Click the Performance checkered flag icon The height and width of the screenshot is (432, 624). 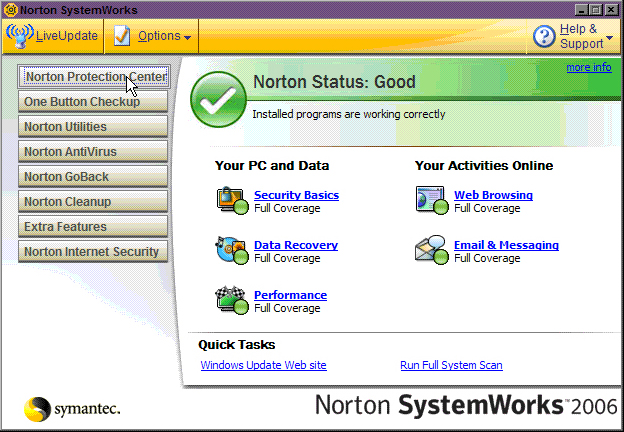point(232,300)
